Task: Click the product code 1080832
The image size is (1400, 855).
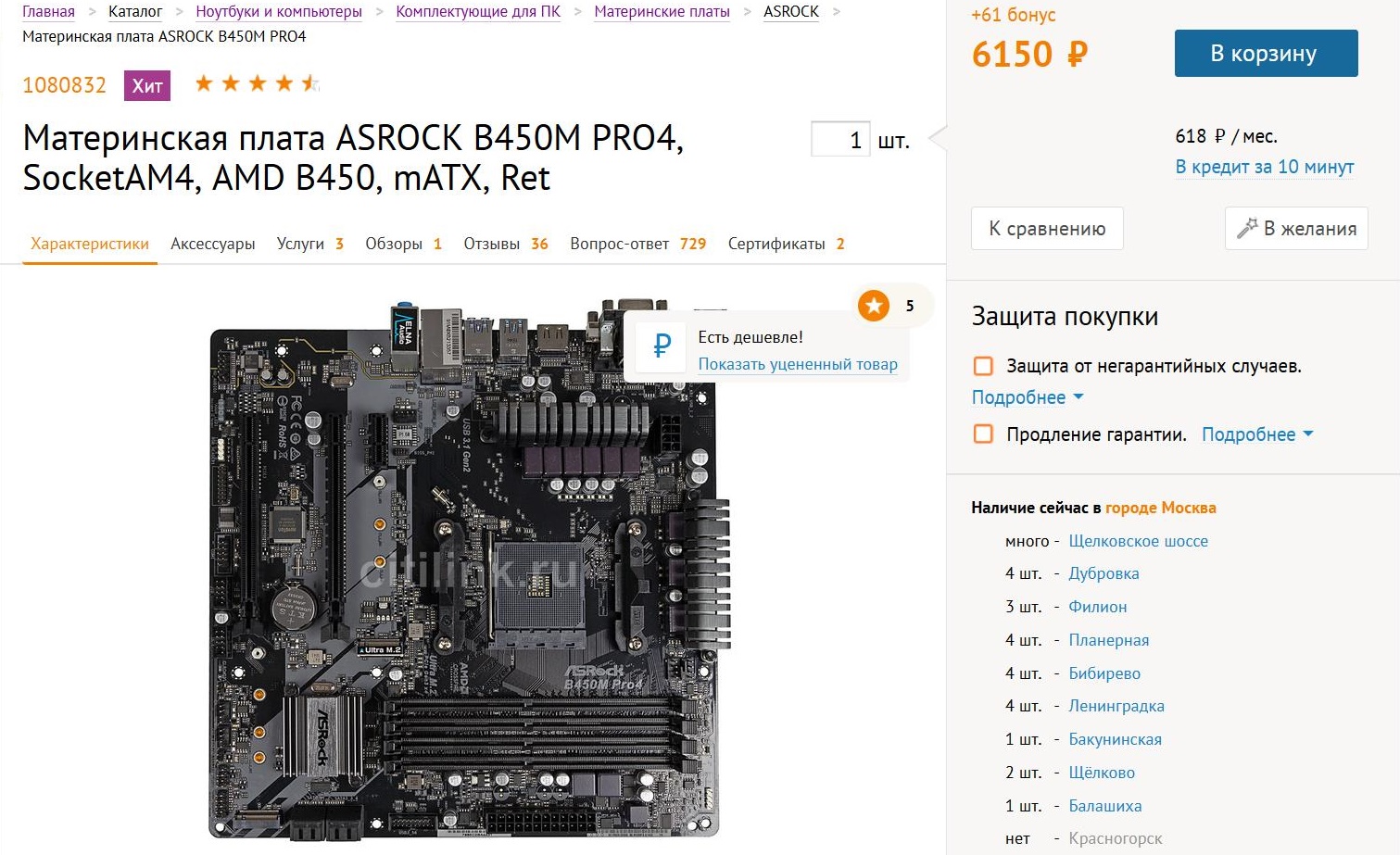Action: coord(64,85)
